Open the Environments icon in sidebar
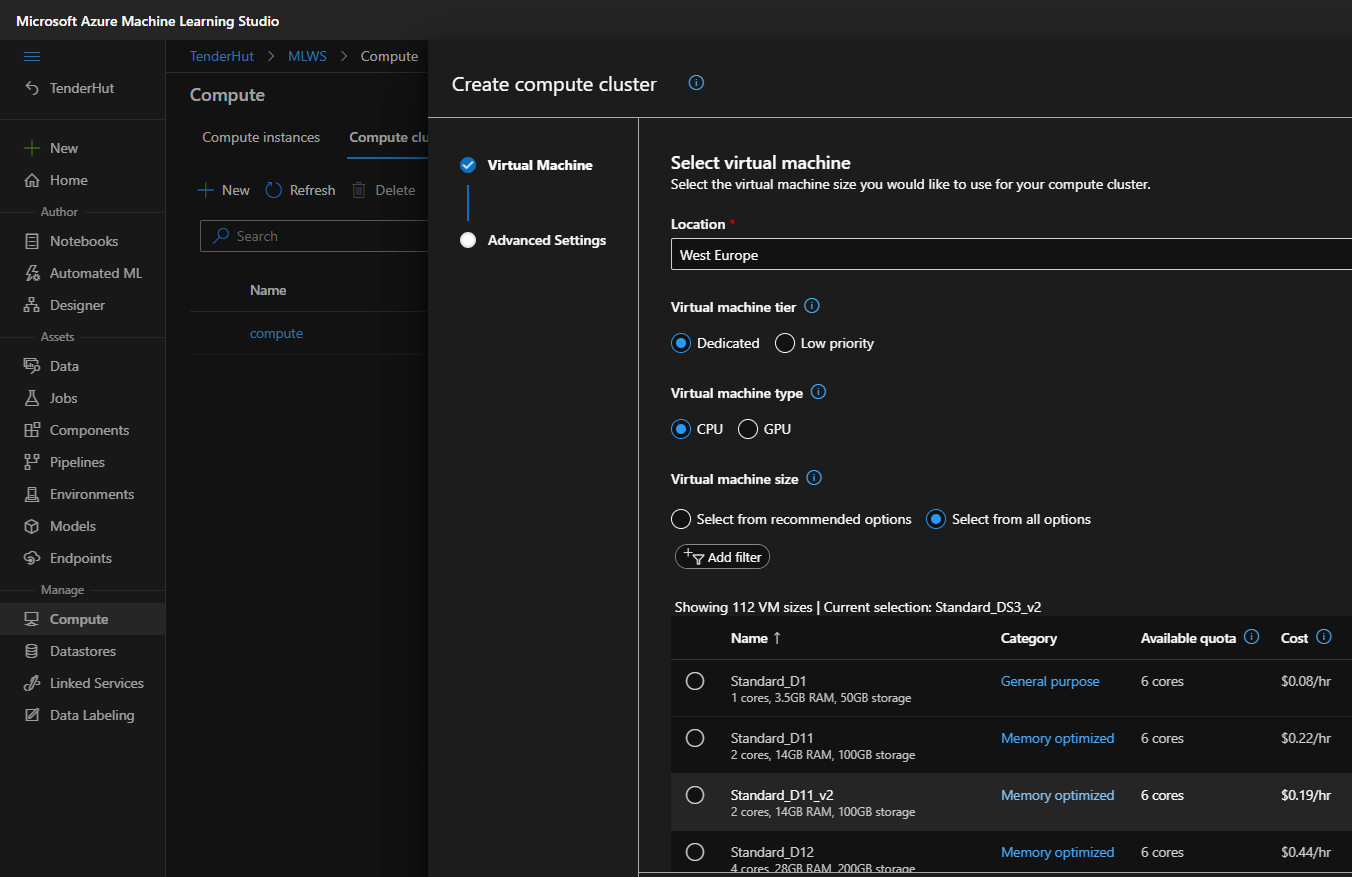The image size is (1352, 877). (x=32, y=494)
